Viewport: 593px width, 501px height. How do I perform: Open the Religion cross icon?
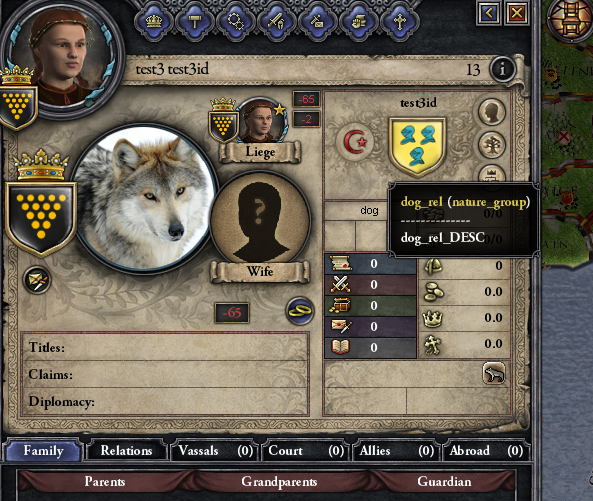(x=400, y=21)
